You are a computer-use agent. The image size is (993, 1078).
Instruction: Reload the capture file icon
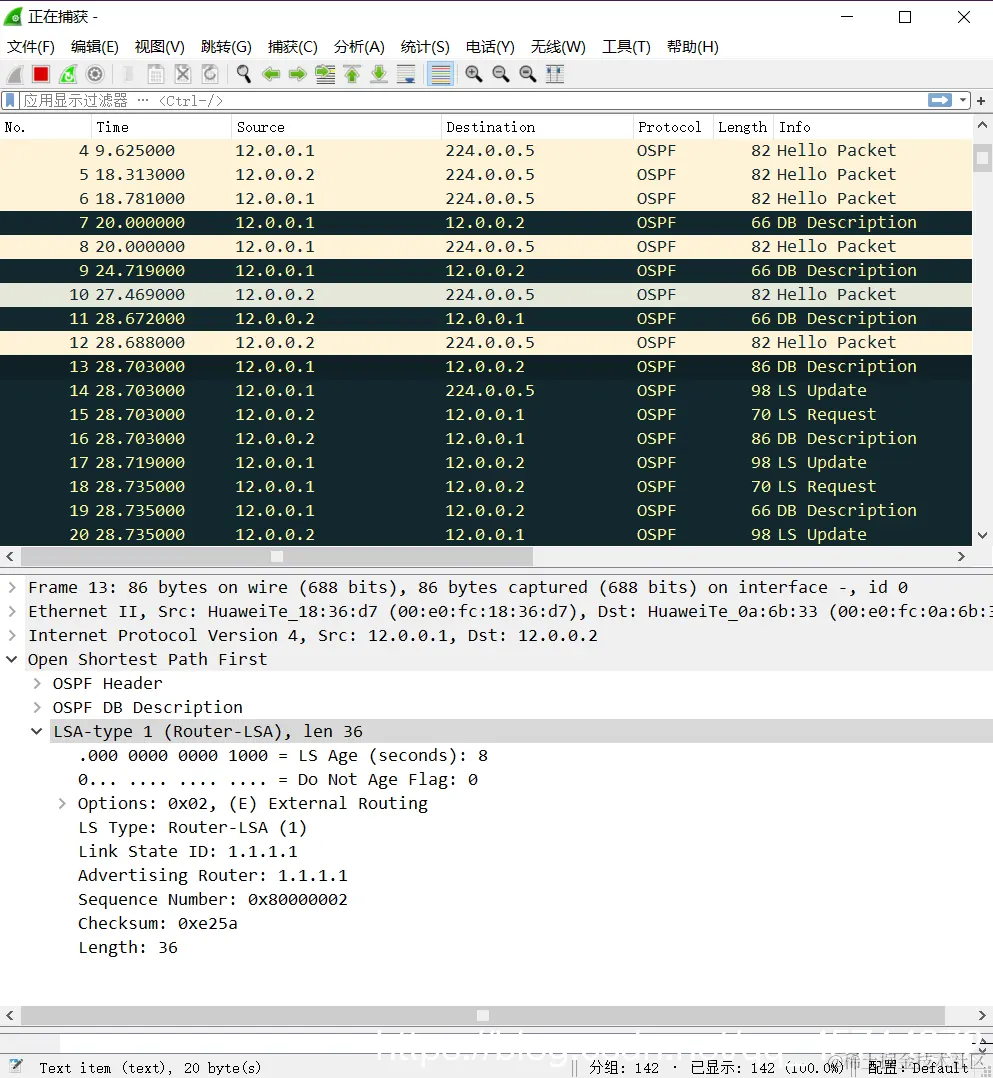click(210, 74)
